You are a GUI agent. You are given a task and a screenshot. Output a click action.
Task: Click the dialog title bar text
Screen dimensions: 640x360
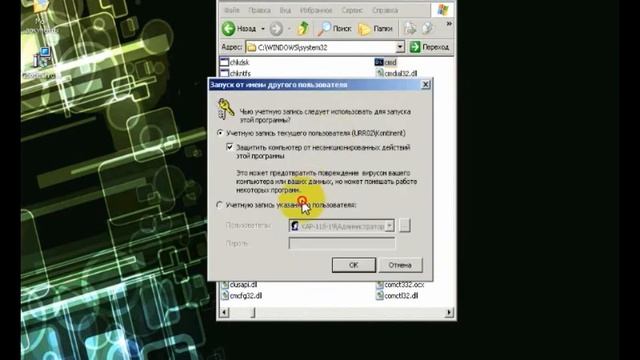[279, 85]
